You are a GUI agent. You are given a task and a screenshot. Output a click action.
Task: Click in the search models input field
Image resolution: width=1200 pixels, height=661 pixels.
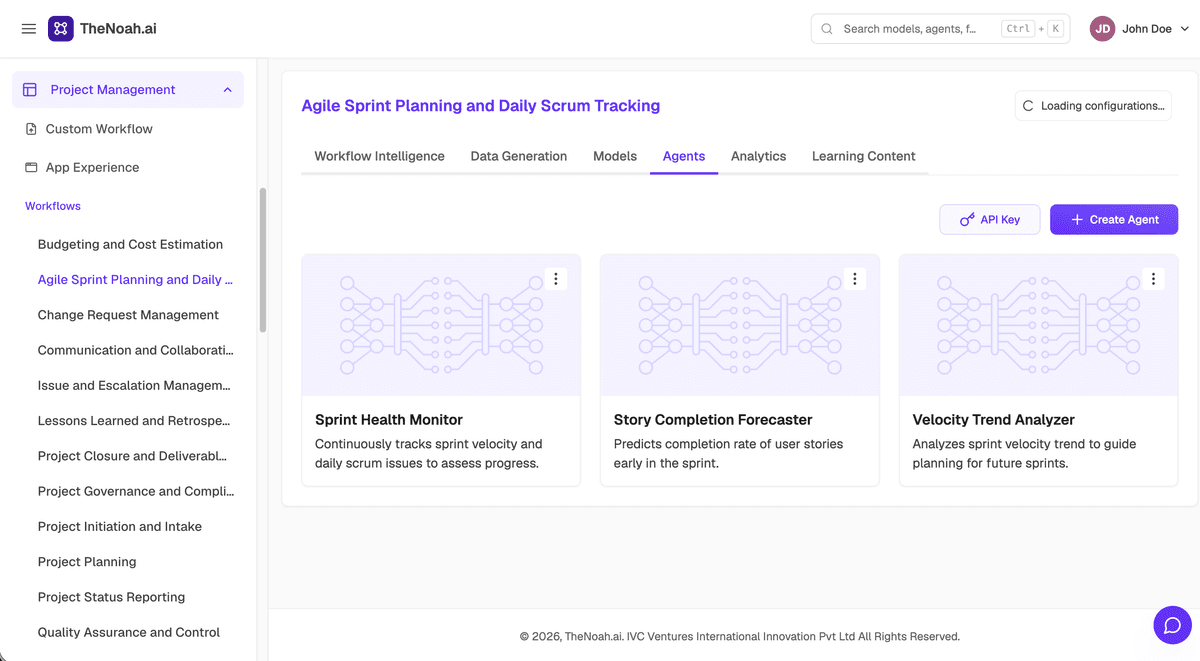click(x=940, y=29)
